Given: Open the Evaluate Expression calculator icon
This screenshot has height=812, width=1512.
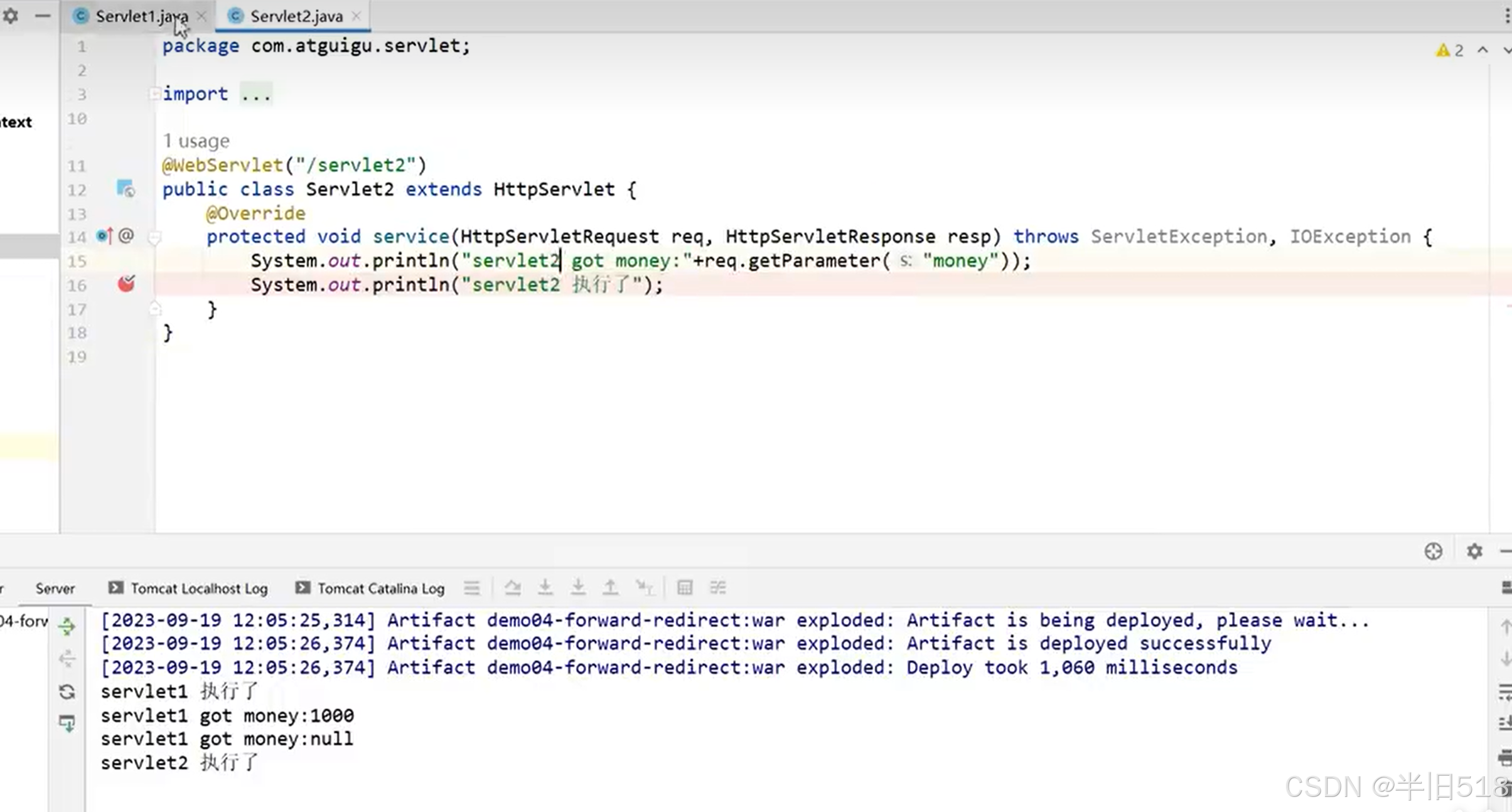Looking at the screenshot, I should (x=684, y=588).
